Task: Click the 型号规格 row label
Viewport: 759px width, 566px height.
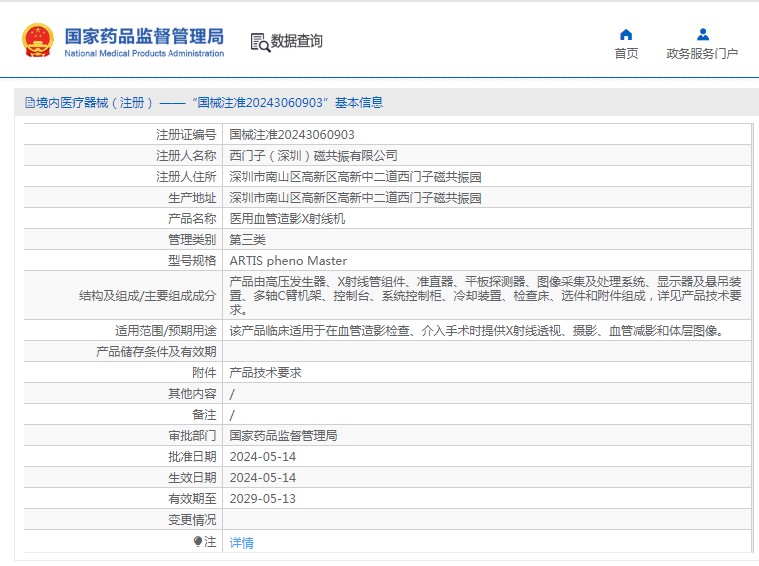Action: coord(192,260)
